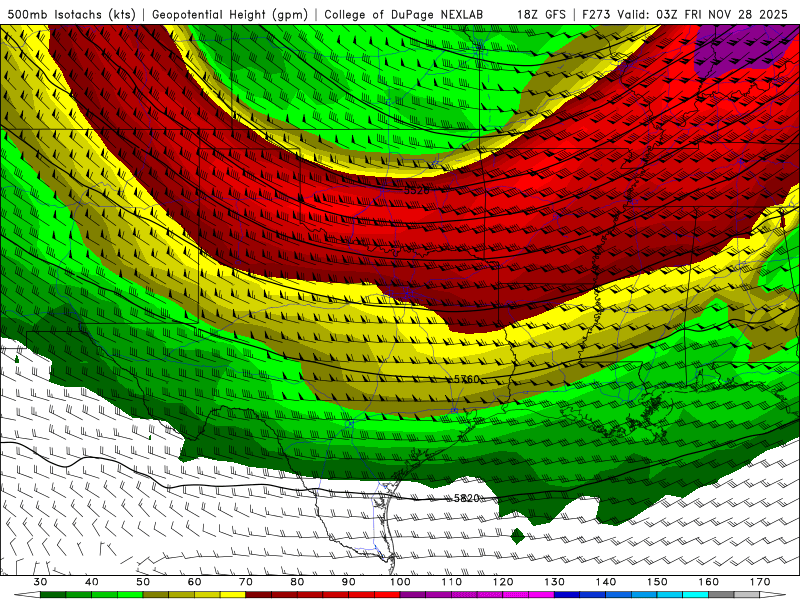Click the 70 value on the color scale
Viewport: 800px width, 600px height.
[246, 582]
